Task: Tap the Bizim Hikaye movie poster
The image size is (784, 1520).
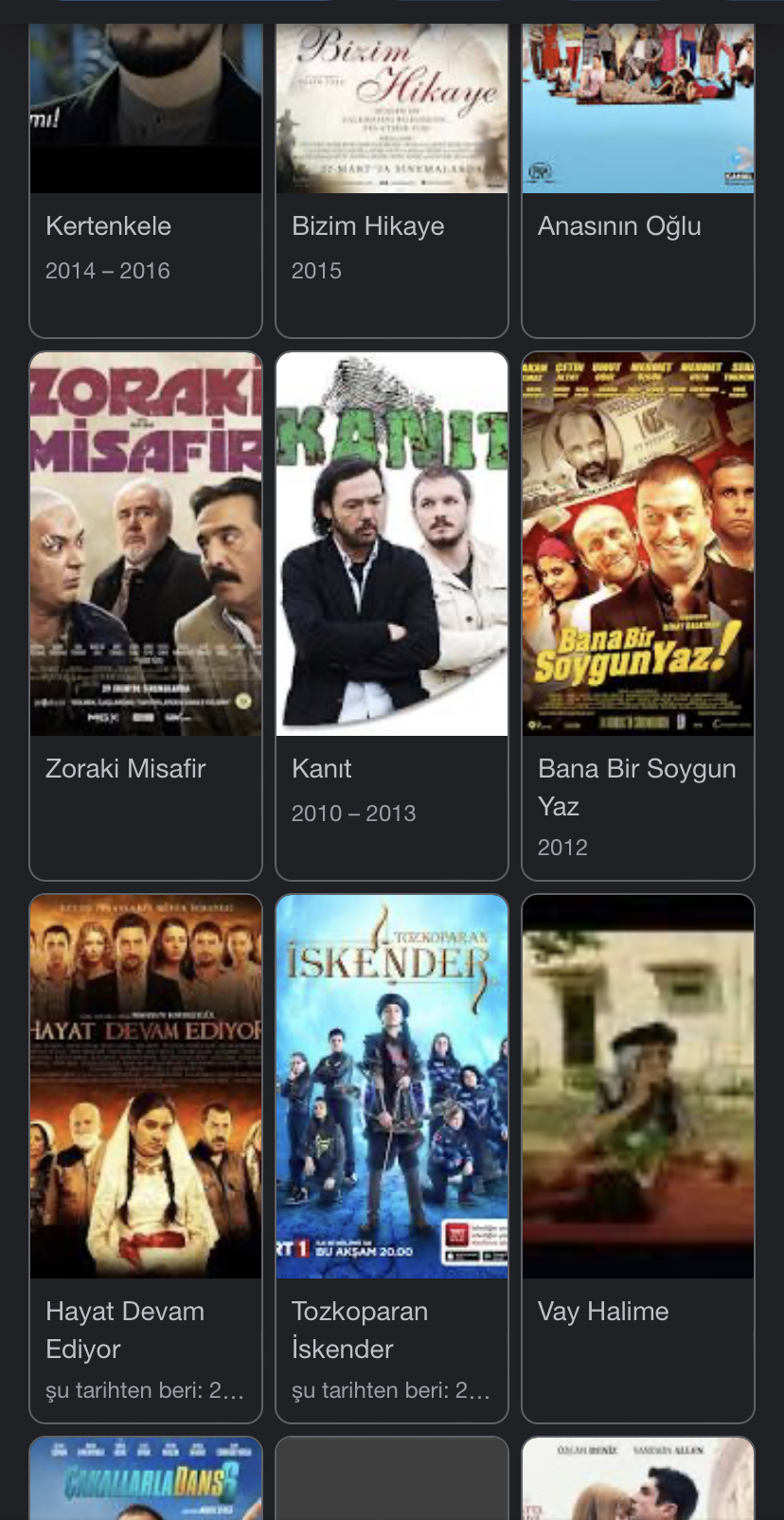Action: pos(392,108)
